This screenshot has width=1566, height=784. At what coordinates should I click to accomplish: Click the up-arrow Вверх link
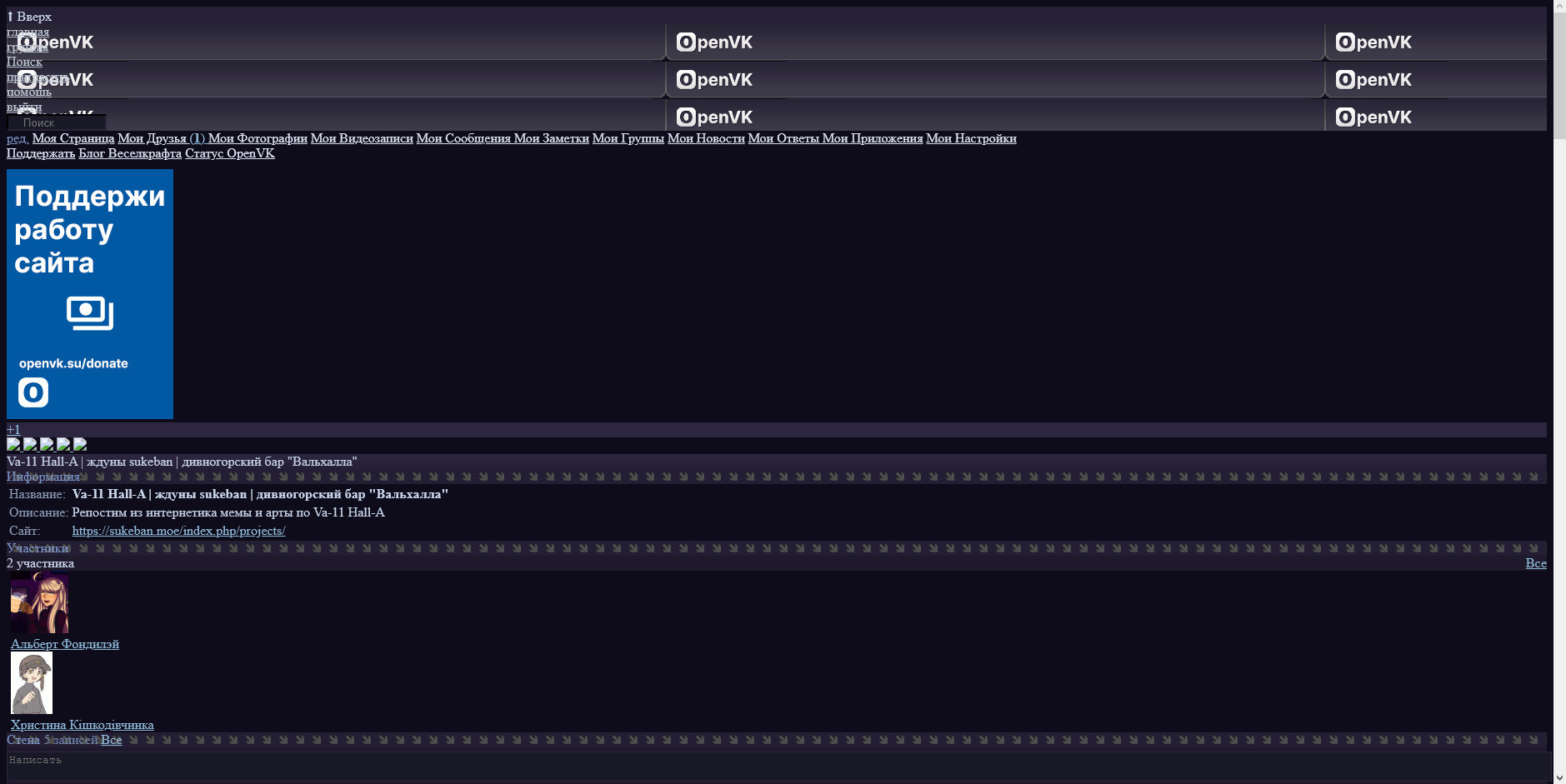(29, 17)
